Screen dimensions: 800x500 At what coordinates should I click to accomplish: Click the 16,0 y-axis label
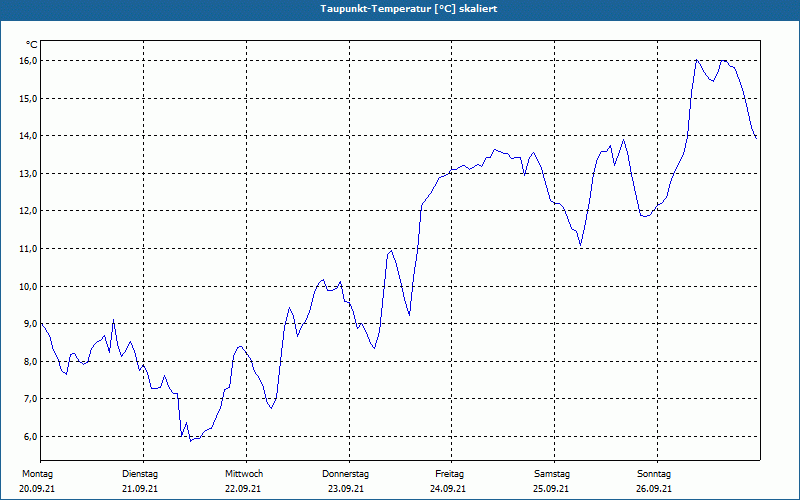click(x=29, y=61)
